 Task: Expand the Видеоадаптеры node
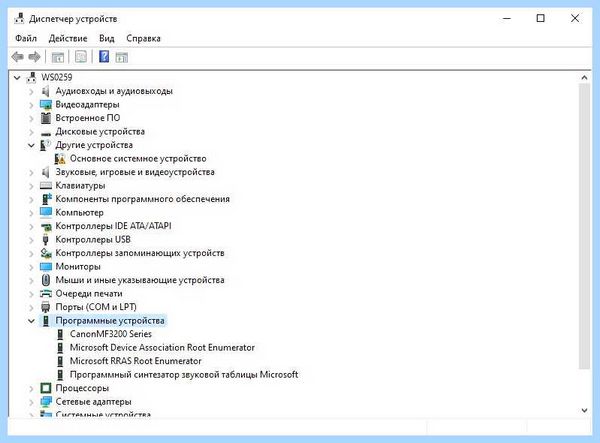(x=31, y=104)
